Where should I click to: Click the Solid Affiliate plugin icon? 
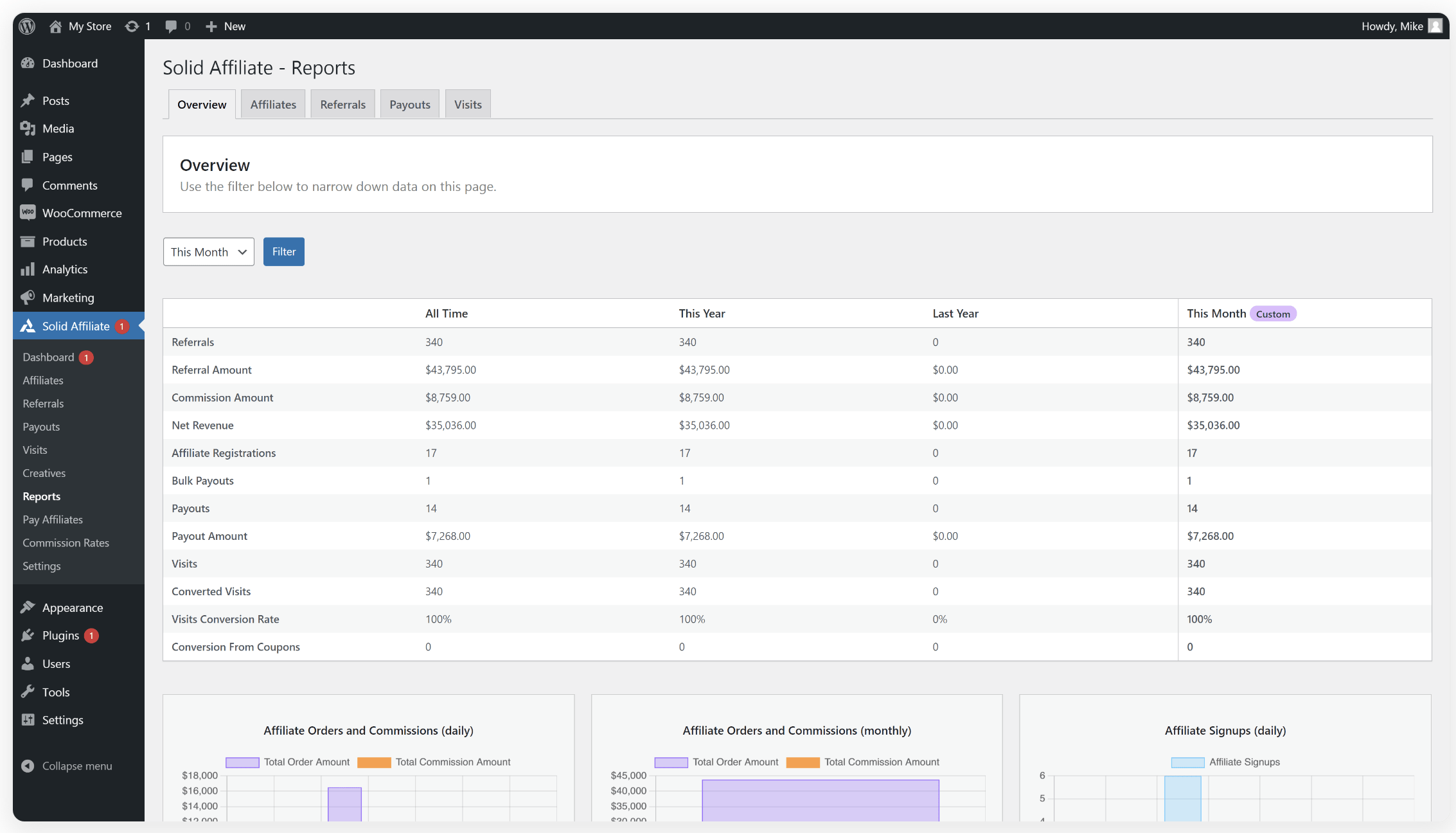[x=28, y=326]
